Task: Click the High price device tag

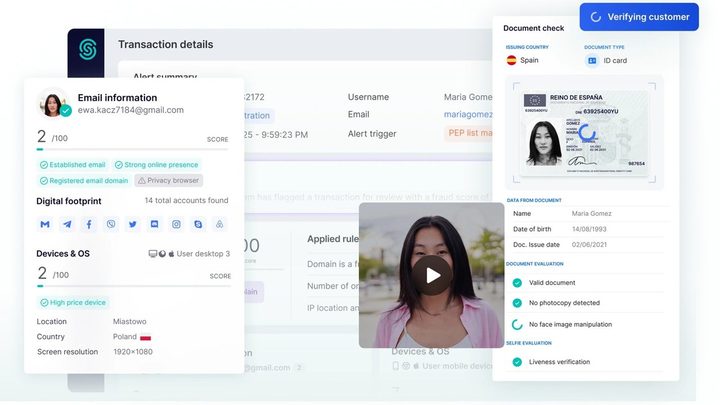Action: point(73,303)
